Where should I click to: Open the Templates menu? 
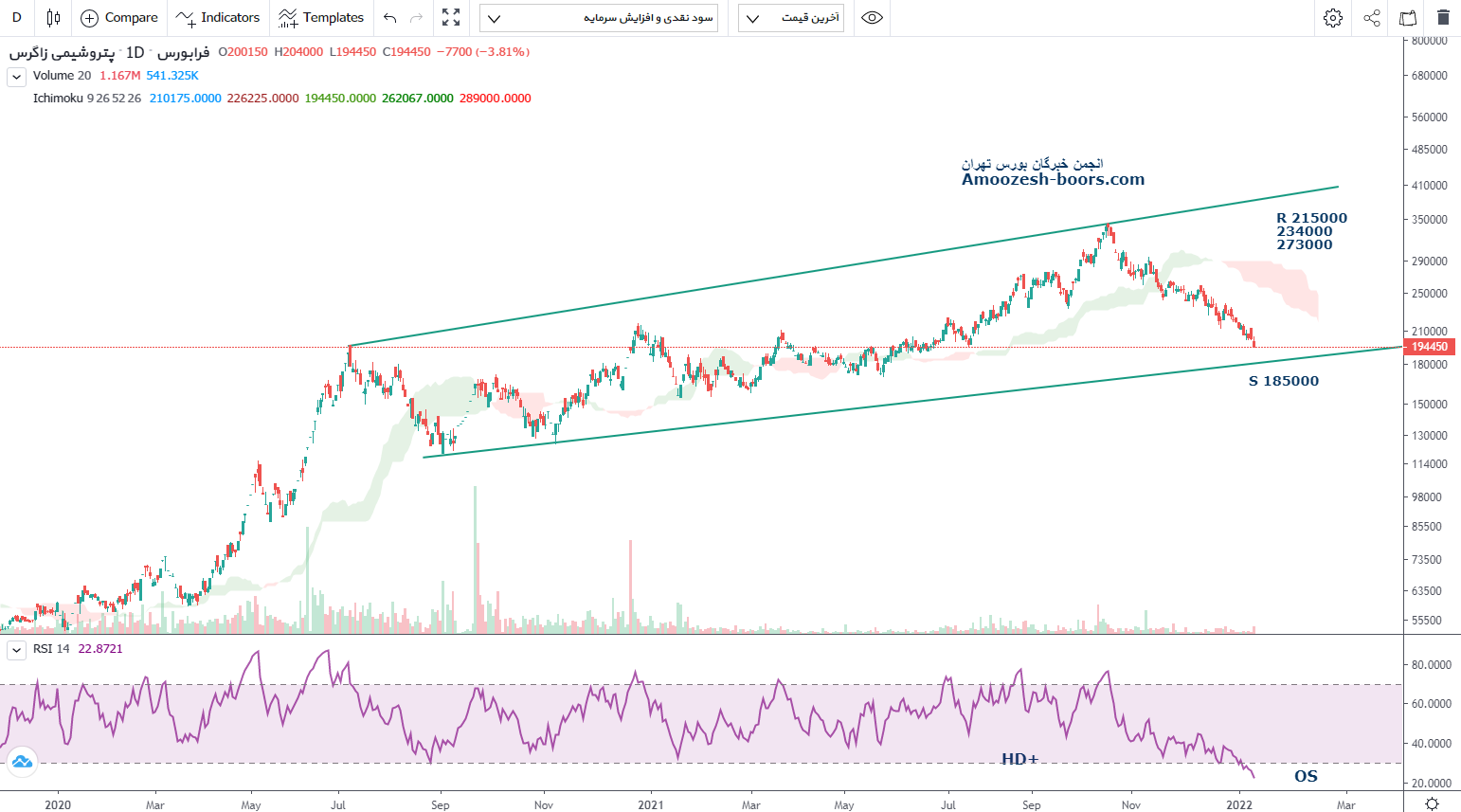coord(321,18)
